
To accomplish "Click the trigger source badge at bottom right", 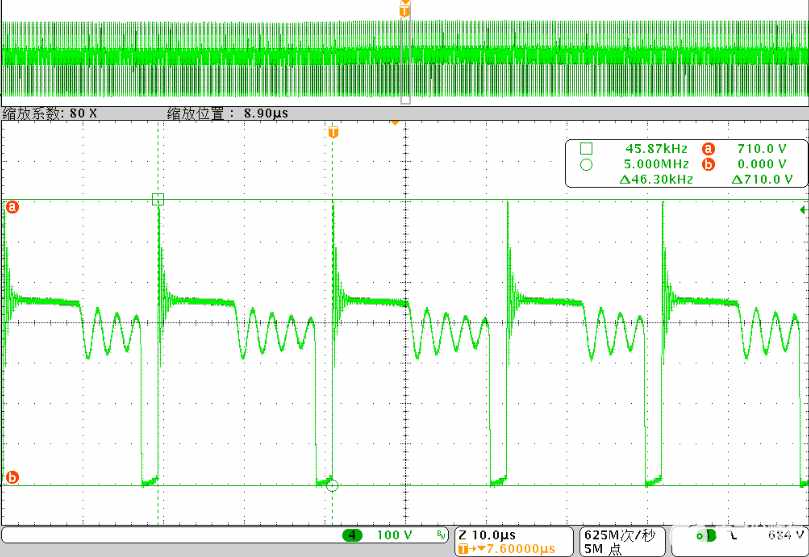I will pos(706,535).
